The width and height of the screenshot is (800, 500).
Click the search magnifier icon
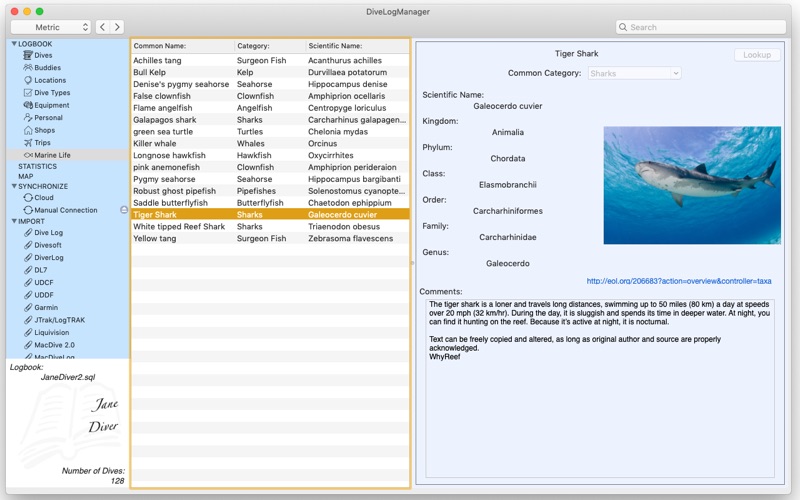[622, 27]
